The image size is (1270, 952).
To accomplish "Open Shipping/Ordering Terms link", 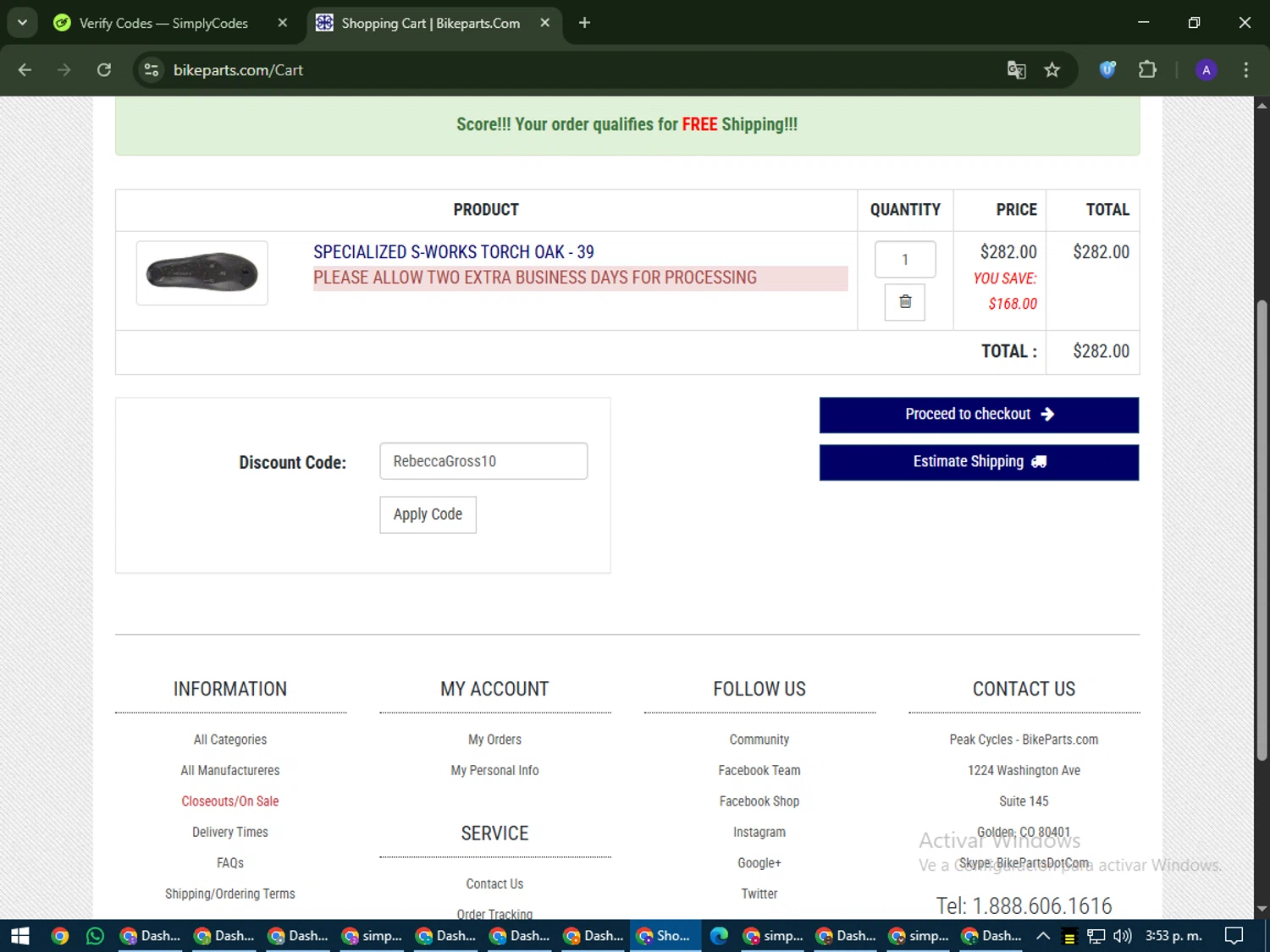I will coord(230,894).
